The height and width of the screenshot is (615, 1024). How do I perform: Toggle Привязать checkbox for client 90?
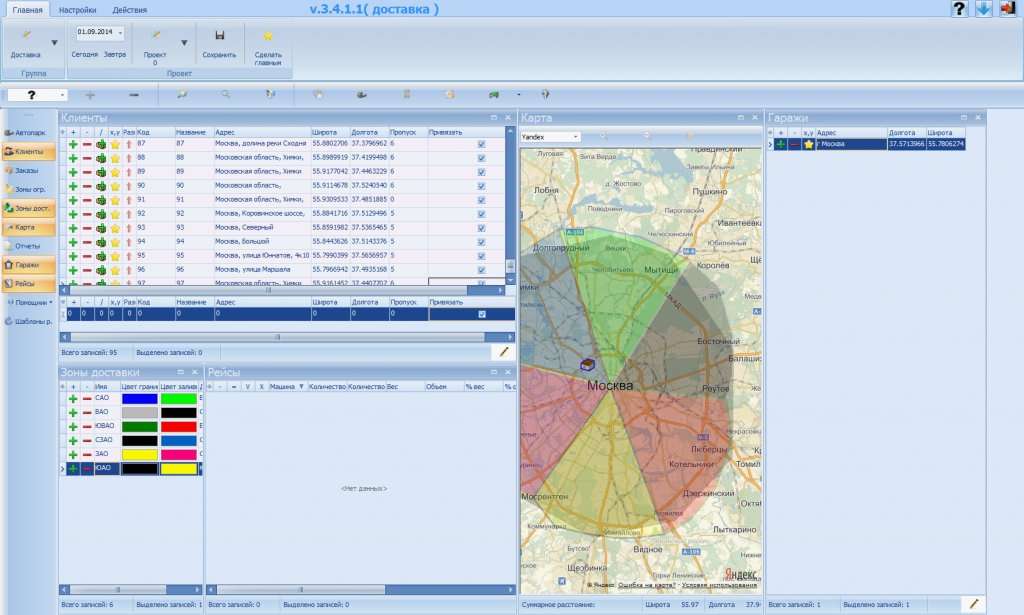pyautogui.click(x=481, y=186)
